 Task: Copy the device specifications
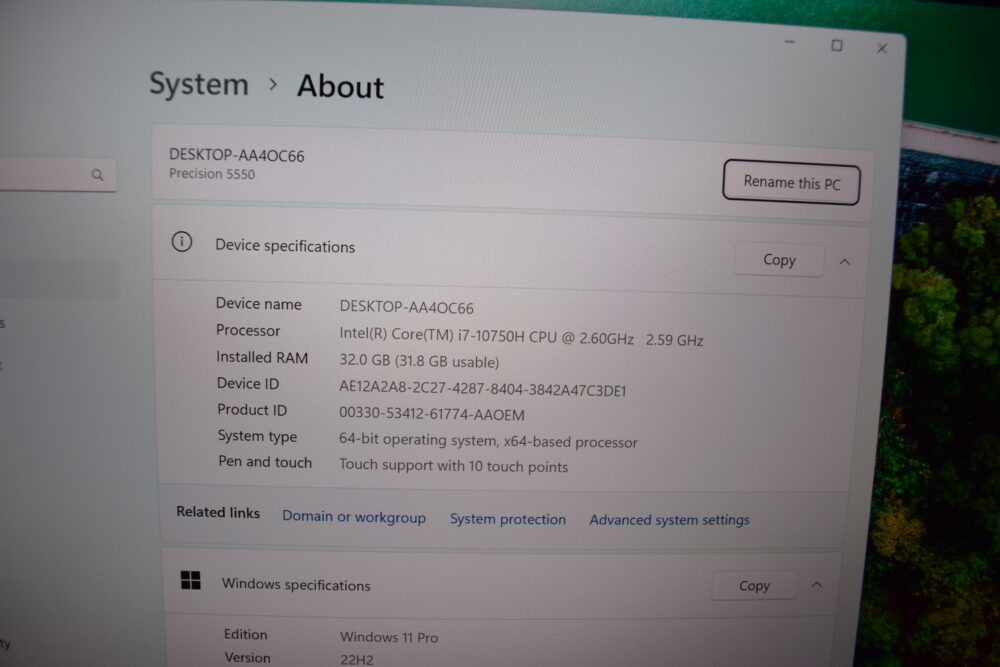(x=779, y=260)
